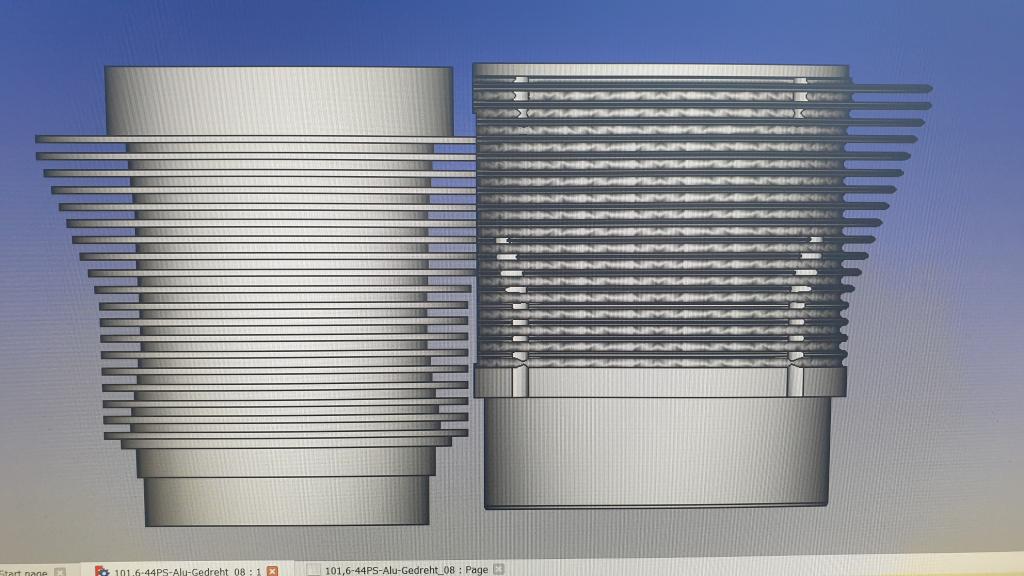
Task: Close the "101,6-44PS-Alu-Gedreht_08 : Page" tab
Action: [499, 569]
